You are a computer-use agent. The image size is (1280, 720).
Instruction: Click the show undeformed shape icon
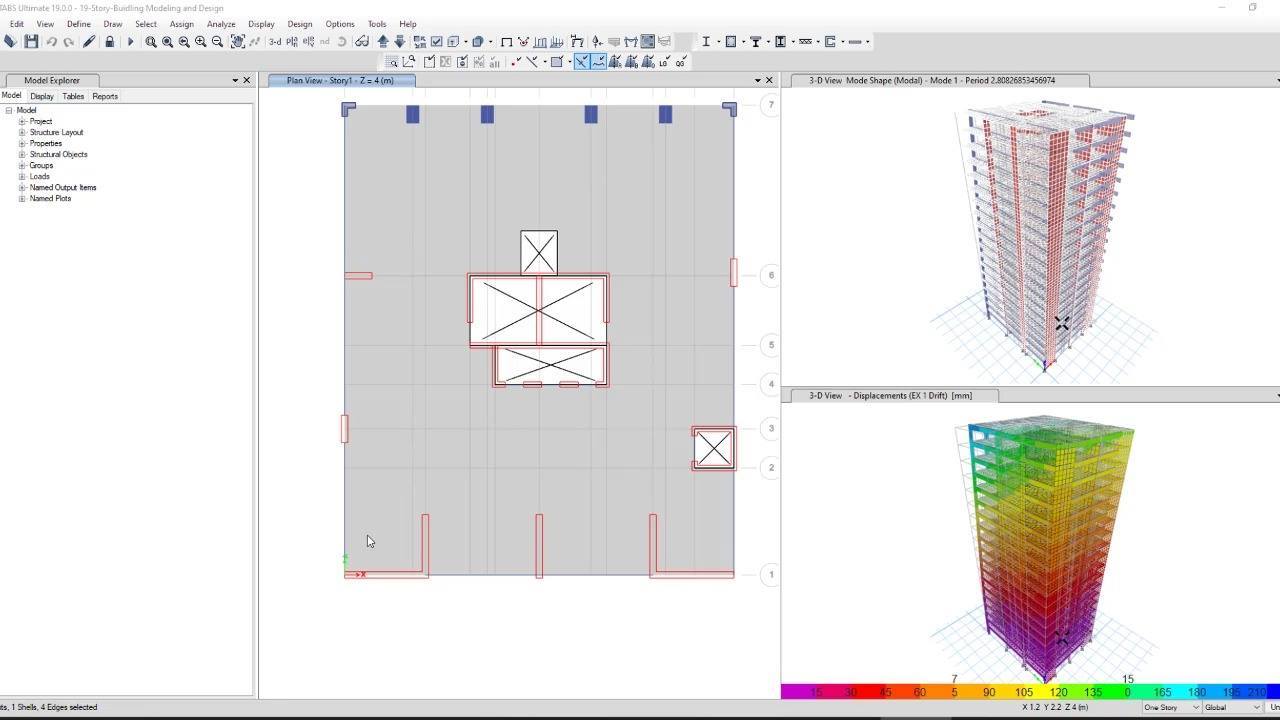click(507, 41)
